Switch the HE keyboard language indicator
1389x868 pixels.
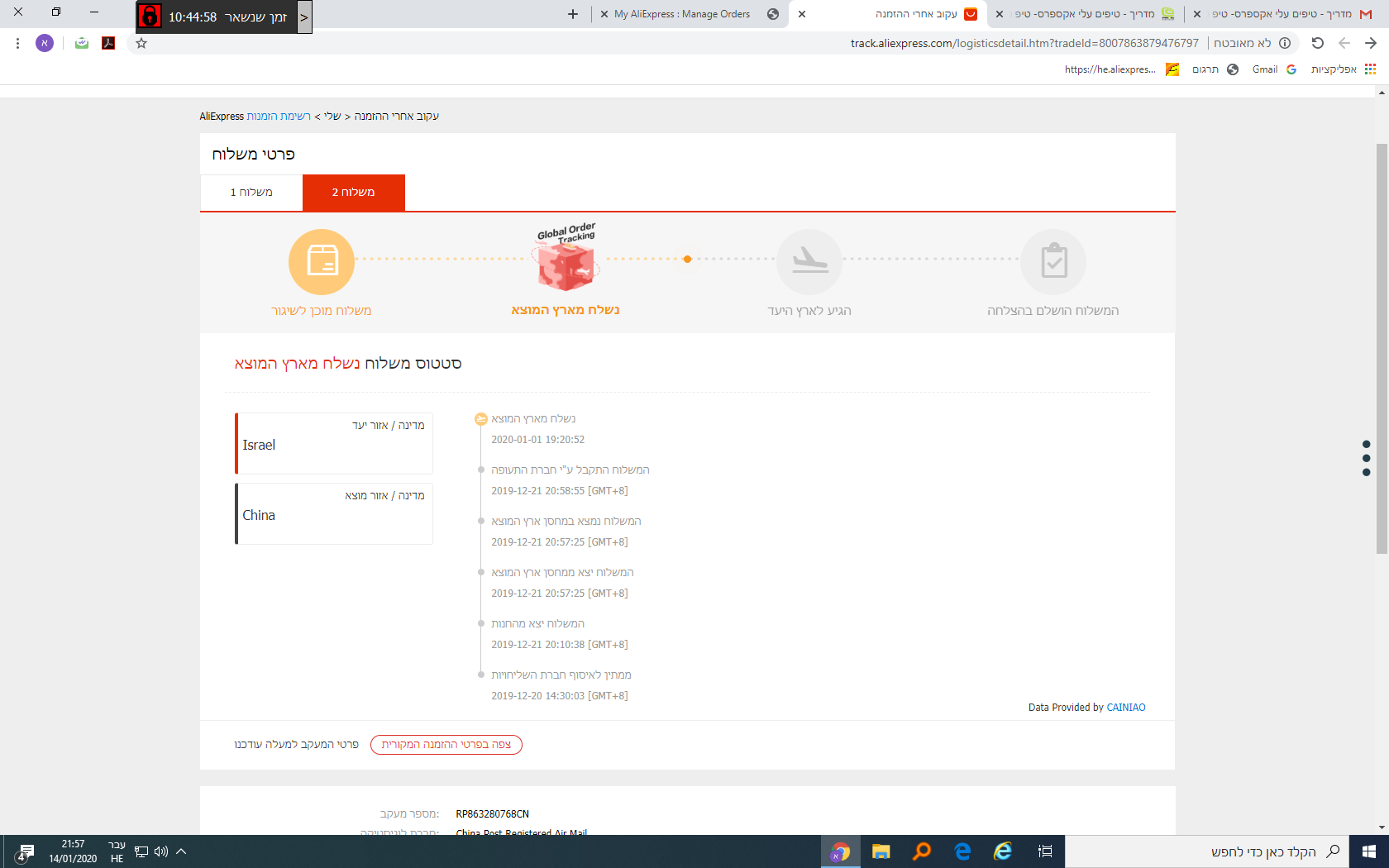click(117, 851)
